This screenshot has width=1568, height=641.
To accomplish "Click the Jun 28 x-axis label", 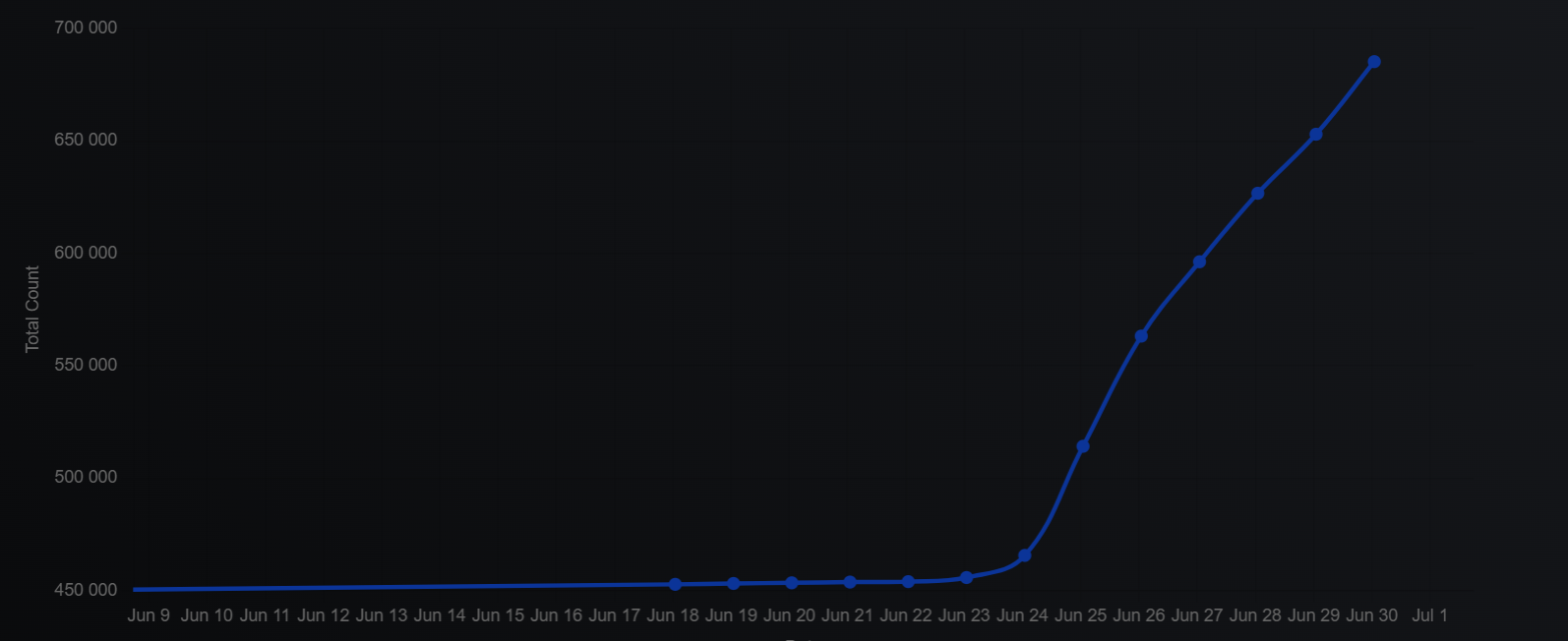I will [1255, 615].
